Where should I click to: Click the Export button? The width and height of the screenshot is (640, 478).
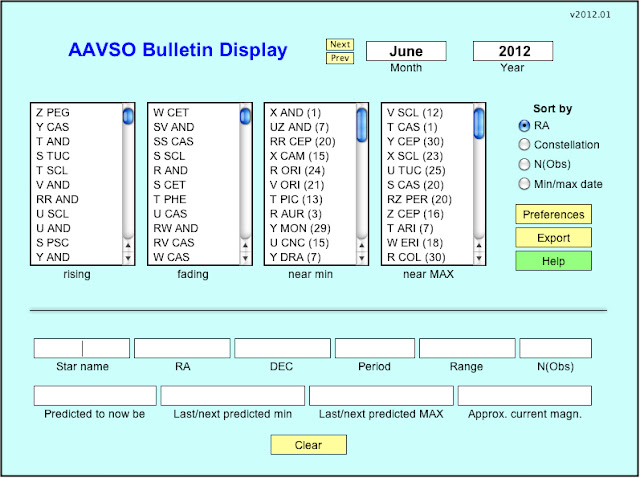[x=553, y=238]
